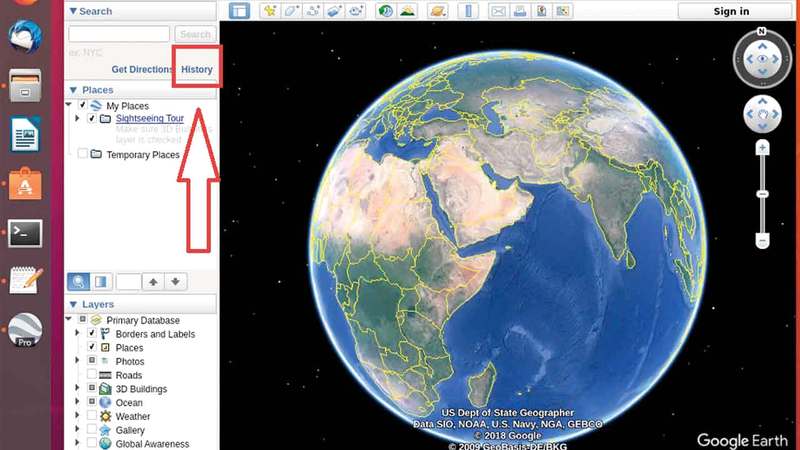The height and width of the screenshot is (450, 800).
Task: Expand the 3D Buildings layer tree
Action: [x=78, y=389]
